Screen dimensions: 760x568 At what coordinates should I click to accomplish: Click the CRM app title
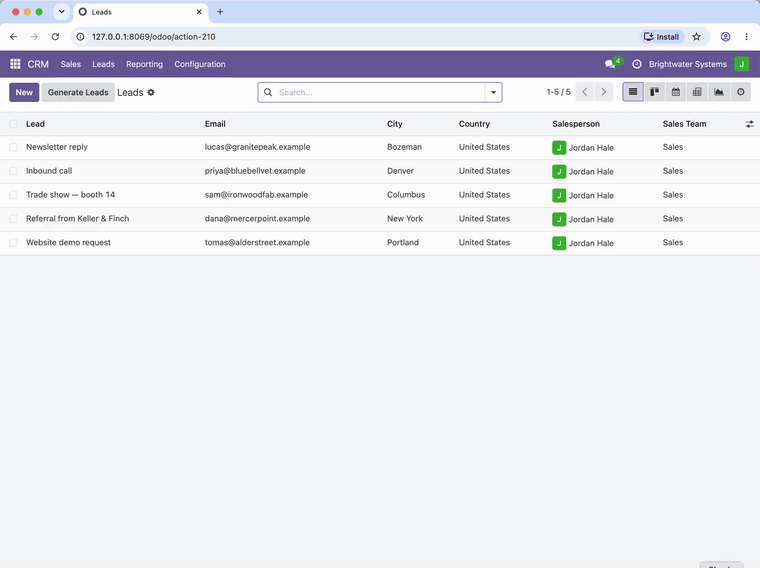click(38, 64)
